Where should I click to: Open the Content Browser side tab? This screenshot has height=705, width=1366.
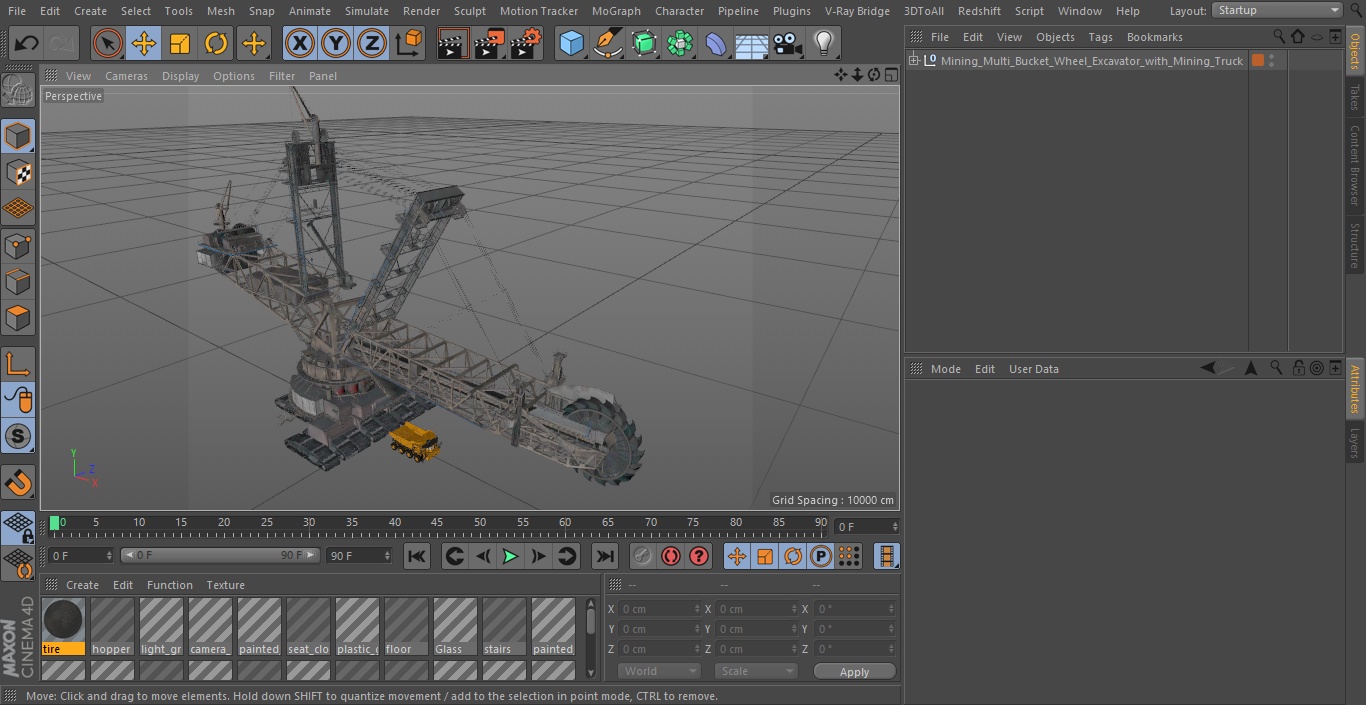click(1355, 165)
